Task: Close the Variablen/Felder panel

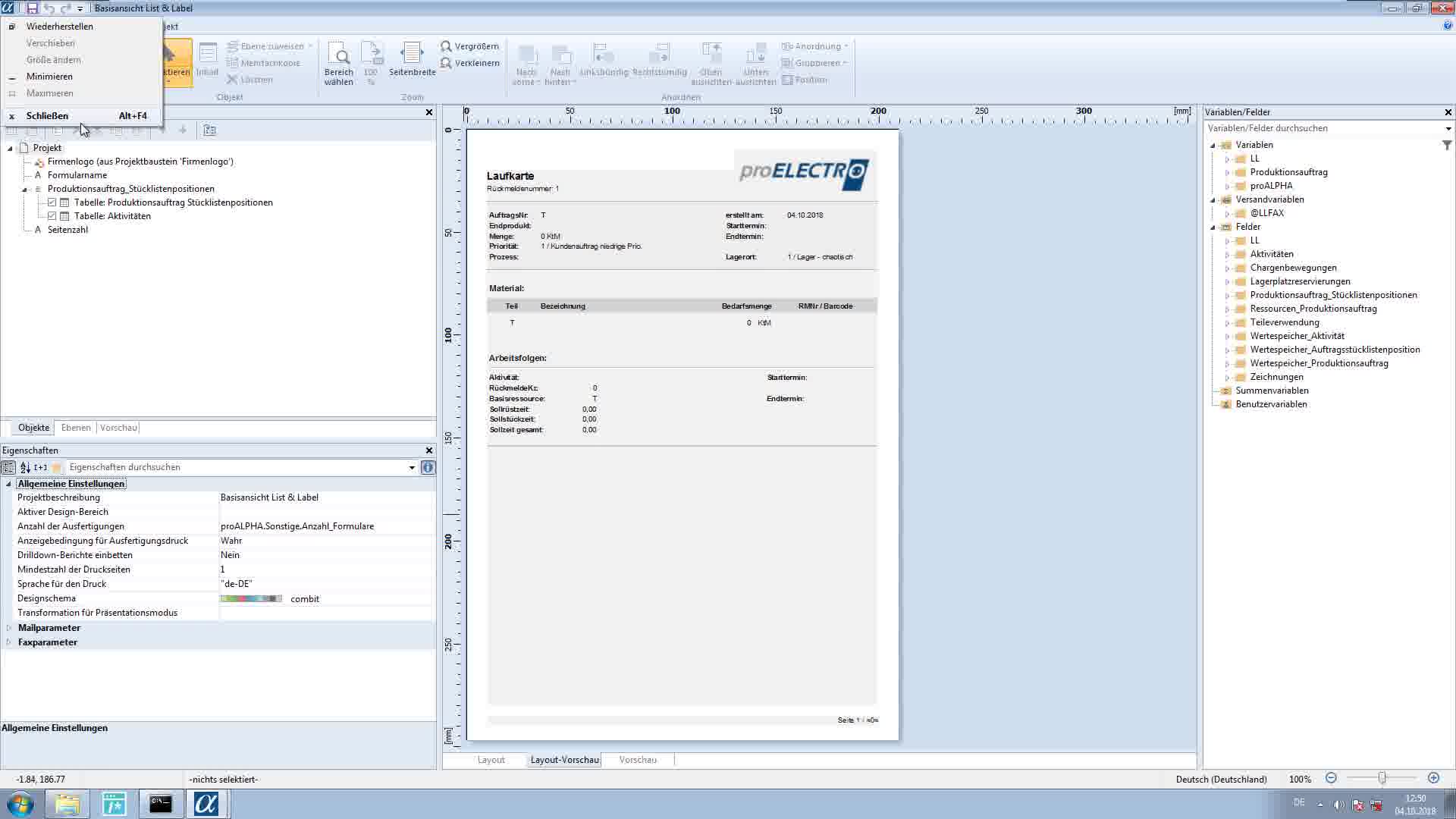Action: (x=1448, y=112)
